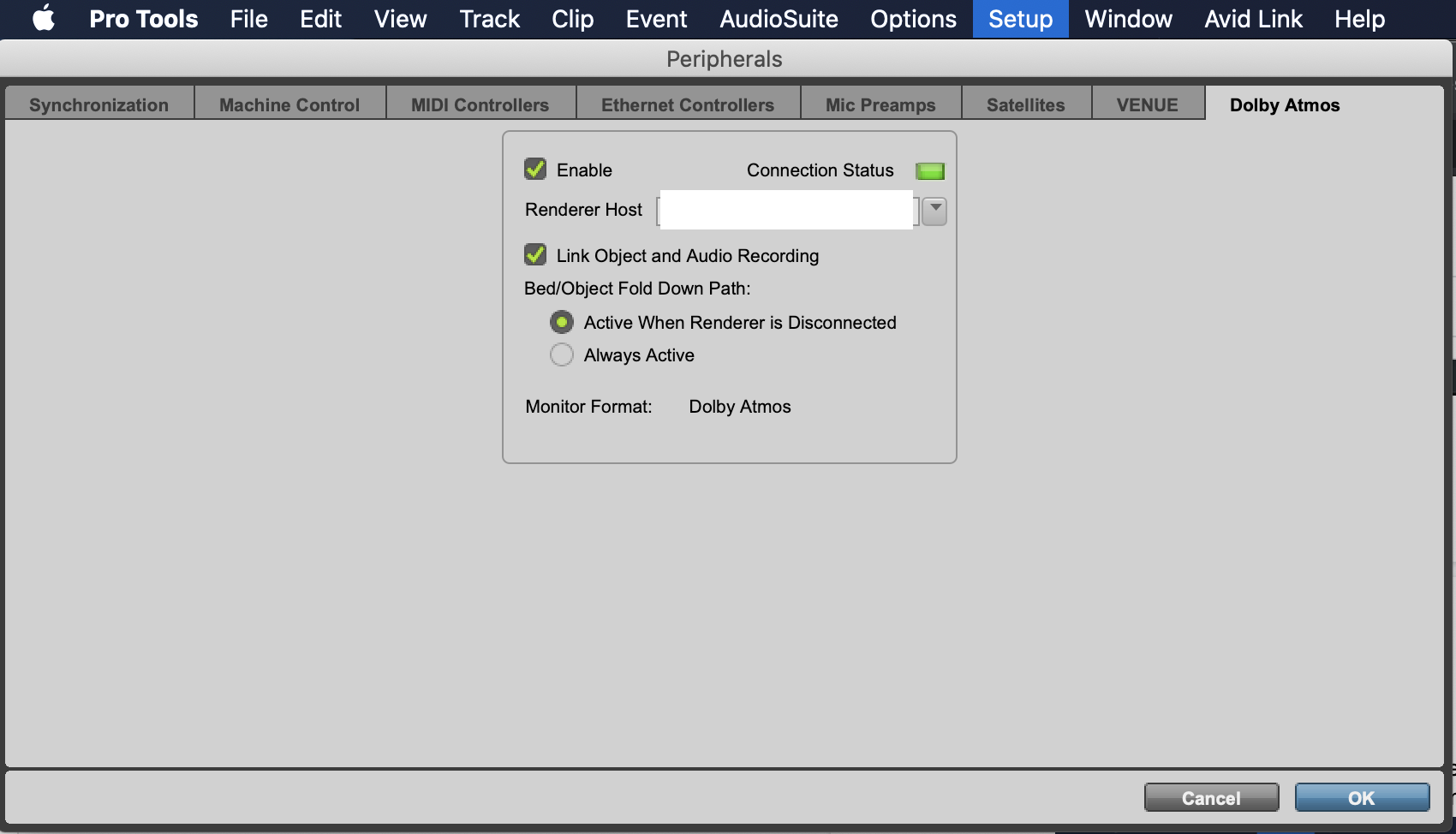
Task: Click into the Renderer Host field
Action: point(787,210)
